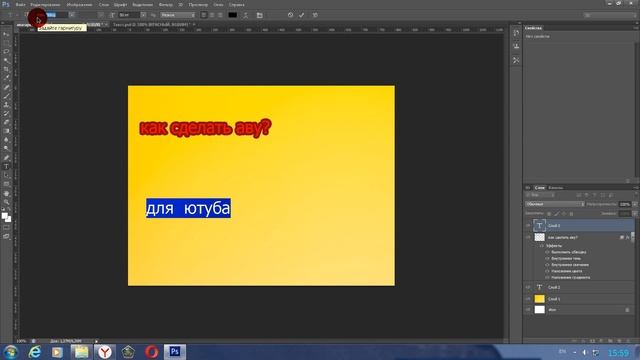Open the Изображение menu
The height and width of the screenshot is (360, 640).
[79, 4]
